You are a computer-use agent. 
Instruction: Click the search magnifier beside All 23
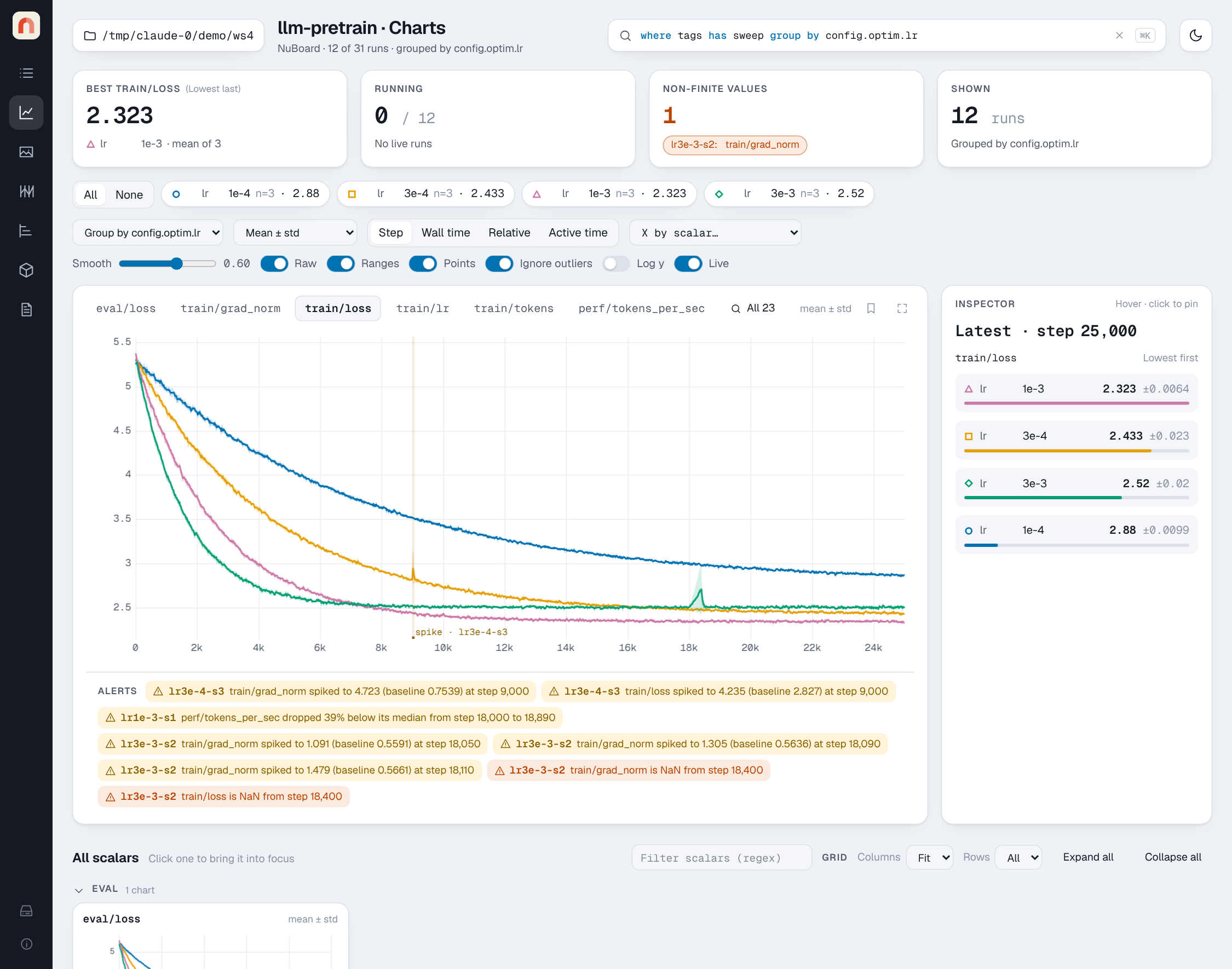tap(735, 309)
